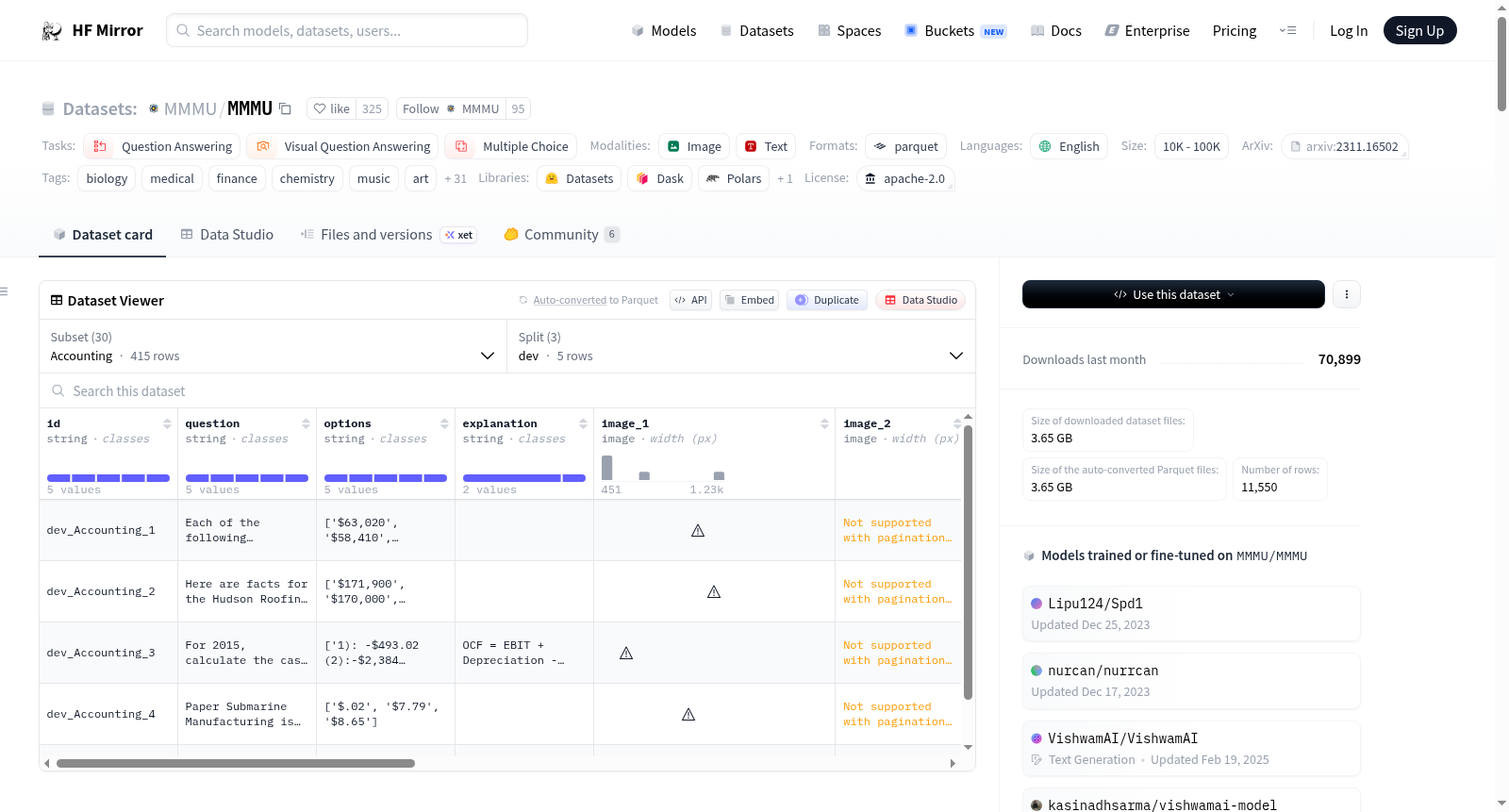Click the warning icon in dev_Accounting_3 row

click(626, 654)
